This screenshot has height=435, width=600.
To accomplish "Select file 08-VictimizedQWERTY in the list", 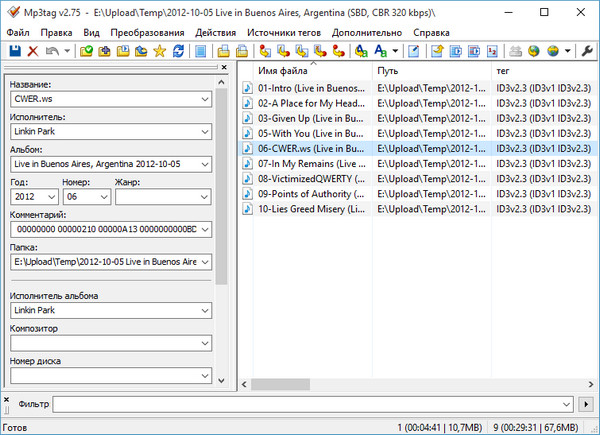I will point(312,179).
